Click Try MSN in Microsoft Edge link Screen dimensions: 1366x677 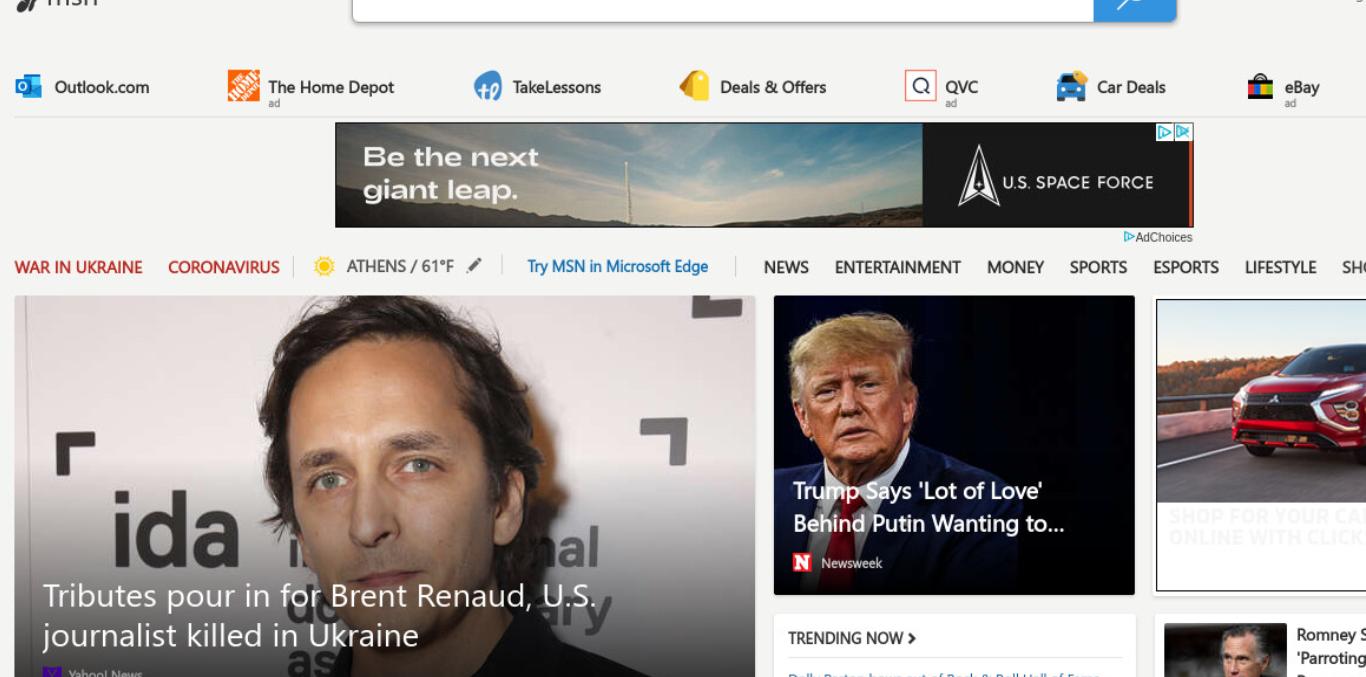pyautogui.click(x=618, y=266)
